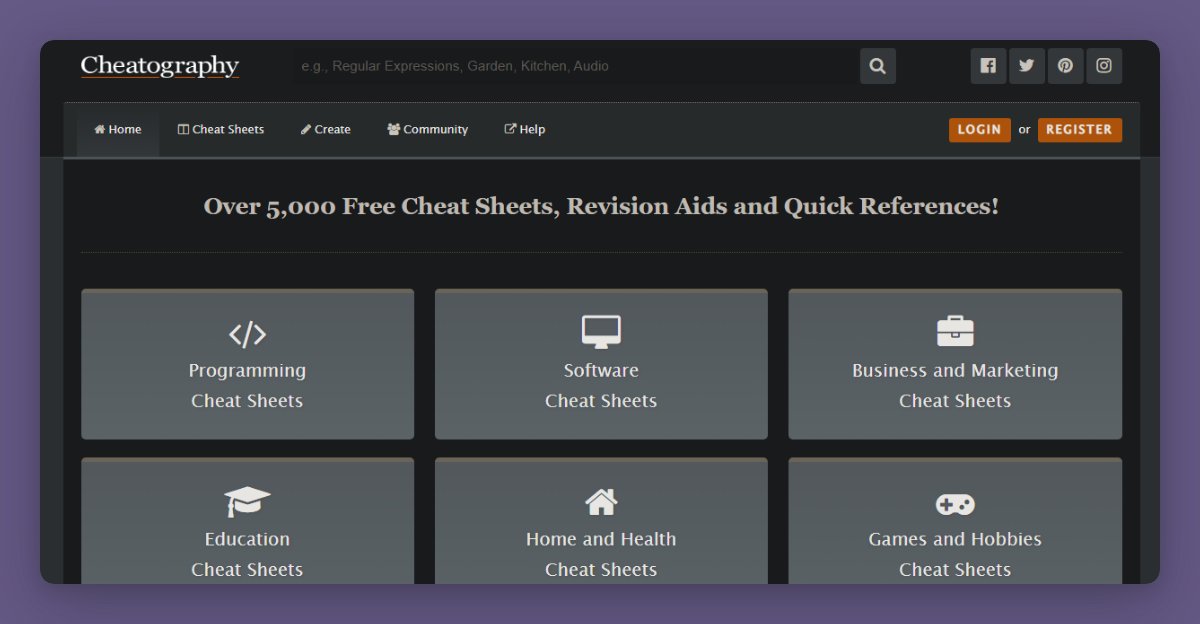This screenshot has height=624, width=1200.
Task: Click the magnifying glass search icon
Action: [877, 65]
